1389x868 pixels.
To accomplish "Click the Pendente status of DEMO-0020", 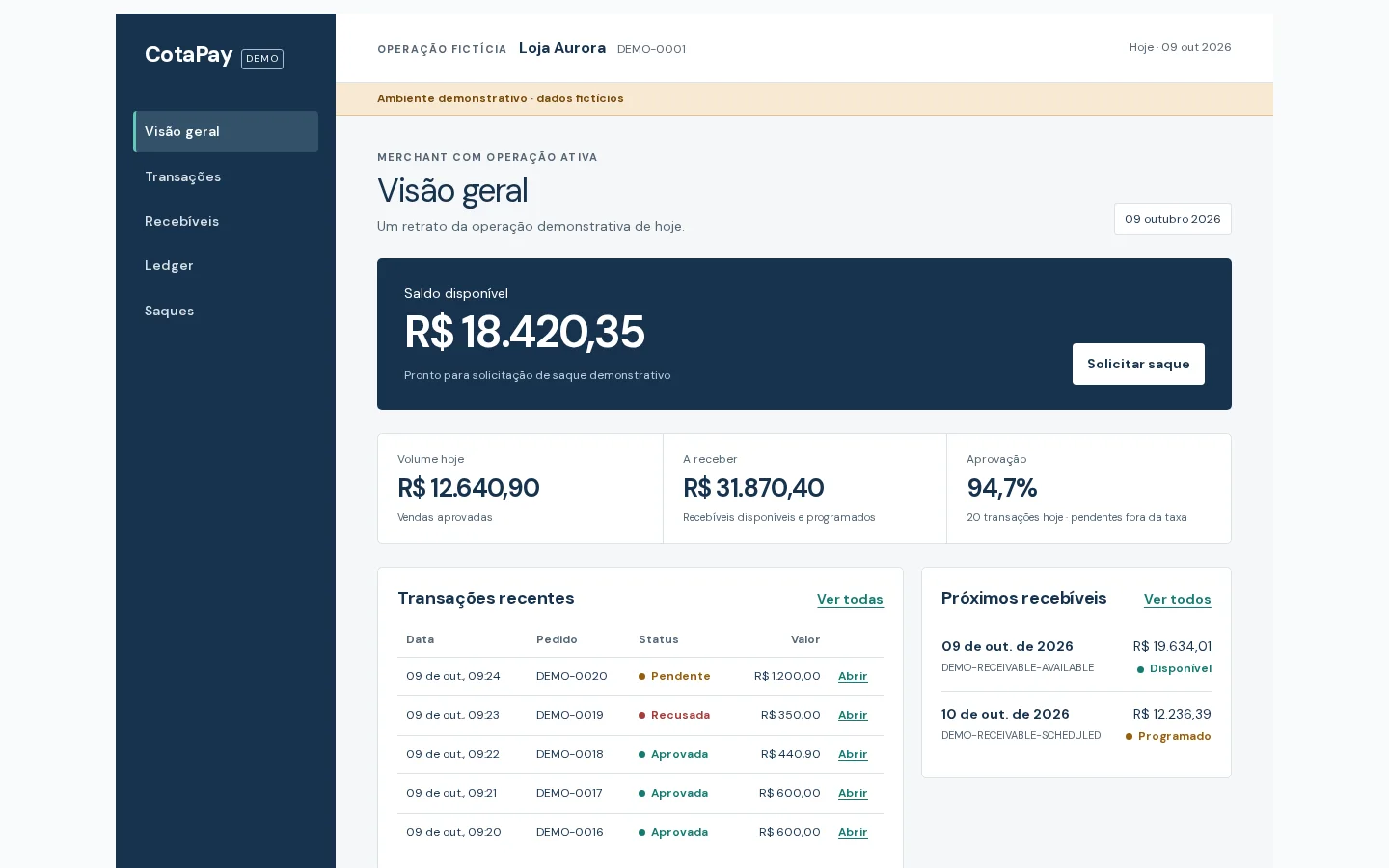I will [x=674, y=676].
